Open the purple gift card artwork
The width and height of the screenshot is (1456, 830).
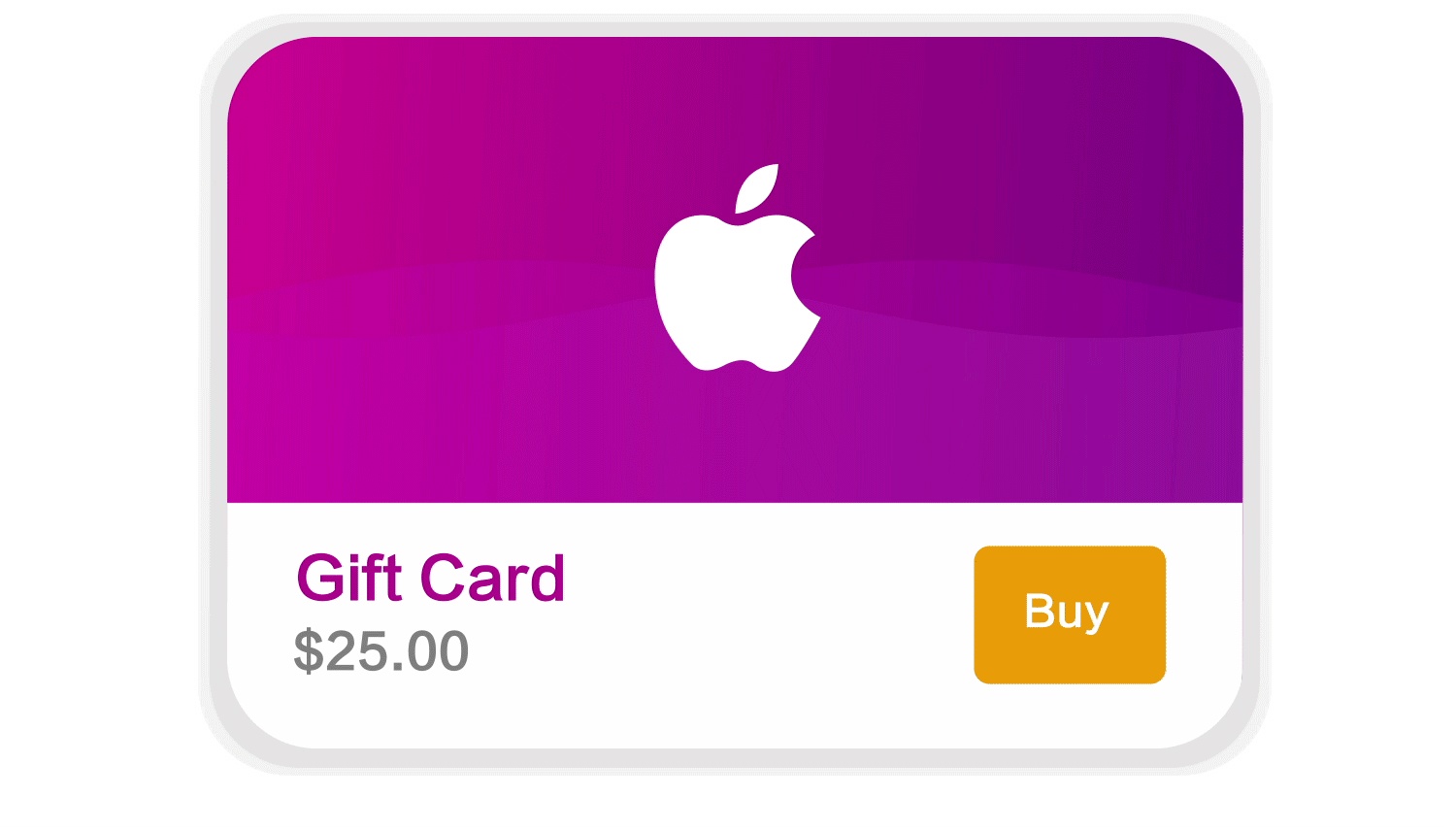click(735, 270)
